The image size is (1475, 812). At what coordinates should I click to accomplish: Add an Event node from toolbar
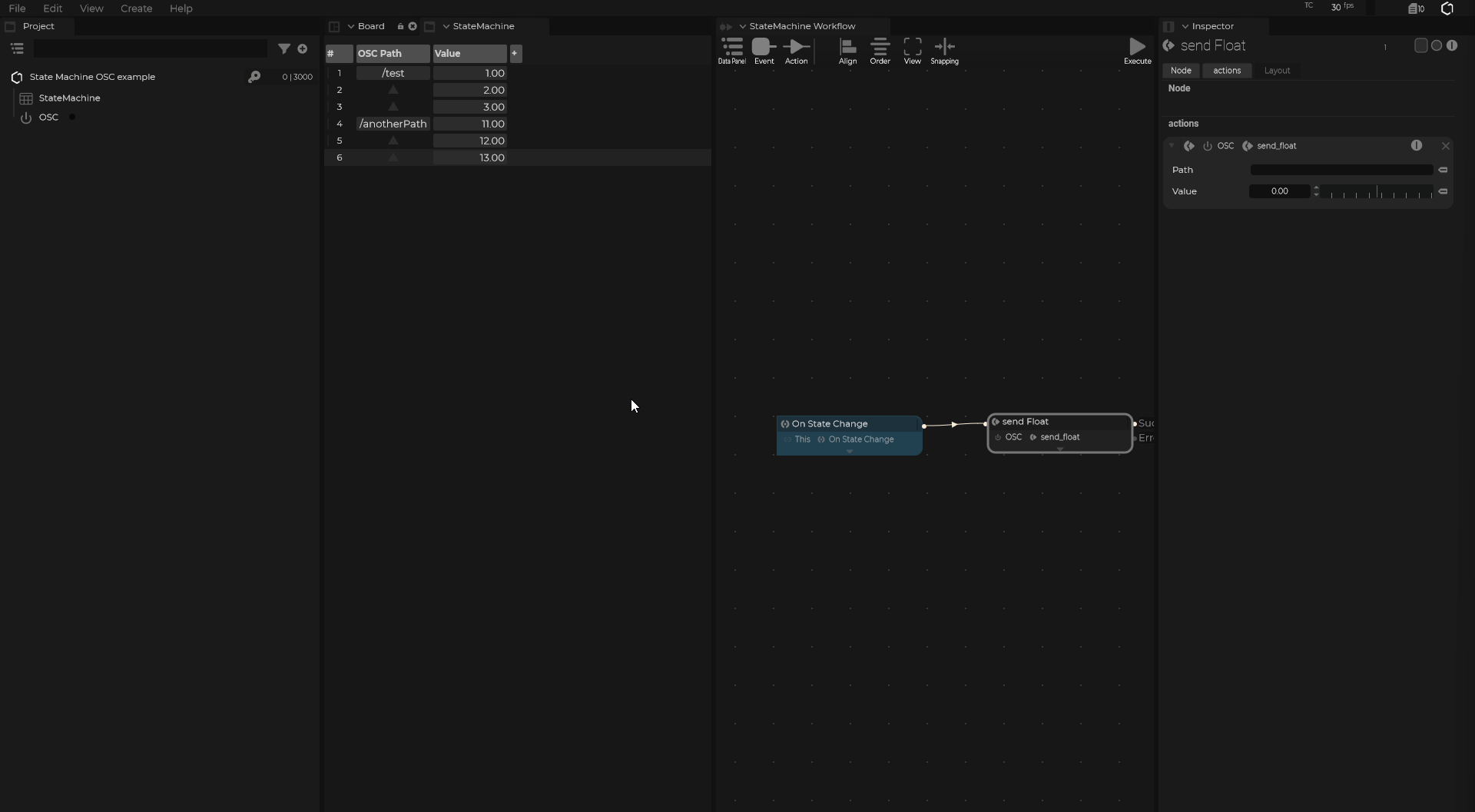764,51
